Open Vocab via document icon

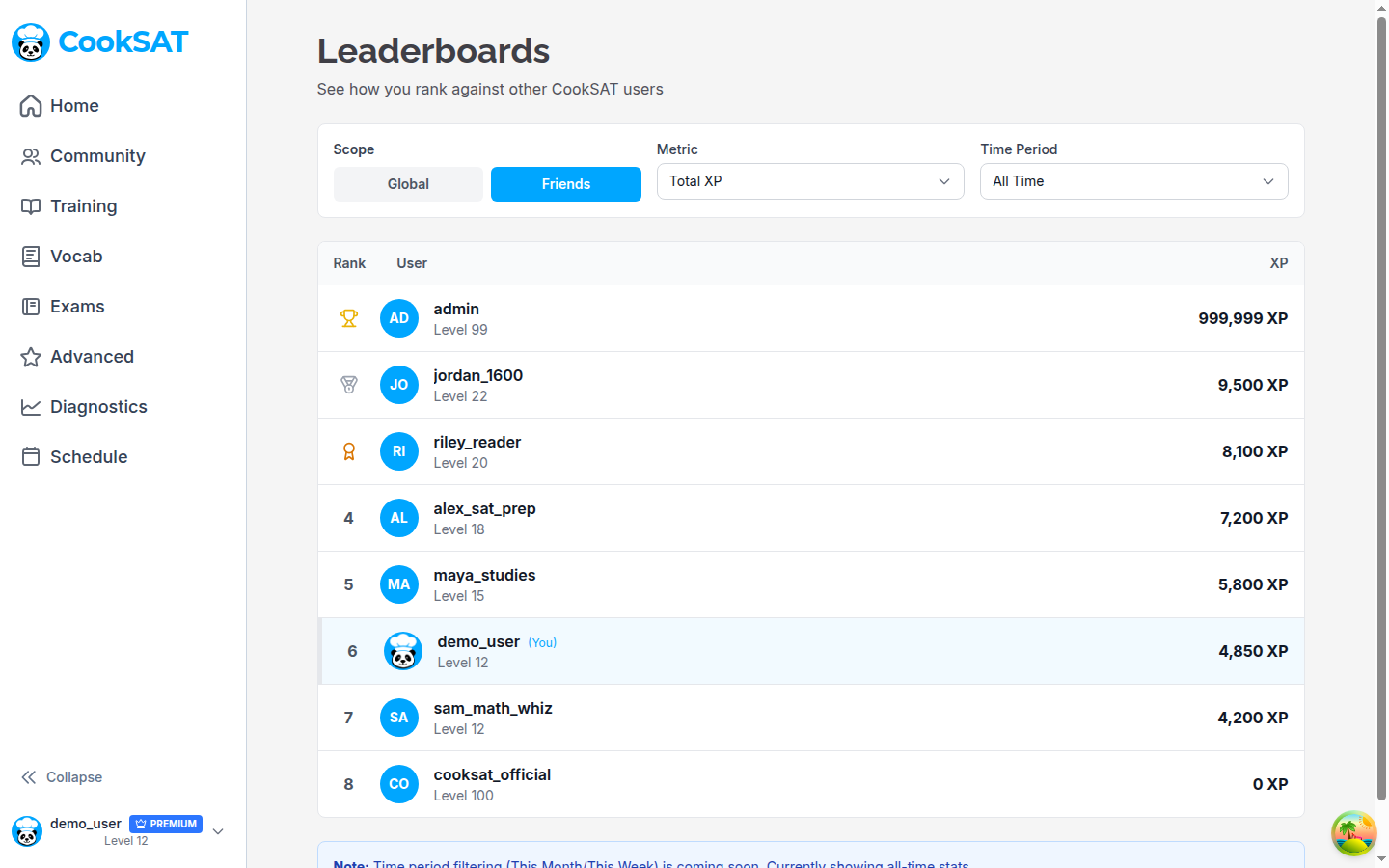31,257
